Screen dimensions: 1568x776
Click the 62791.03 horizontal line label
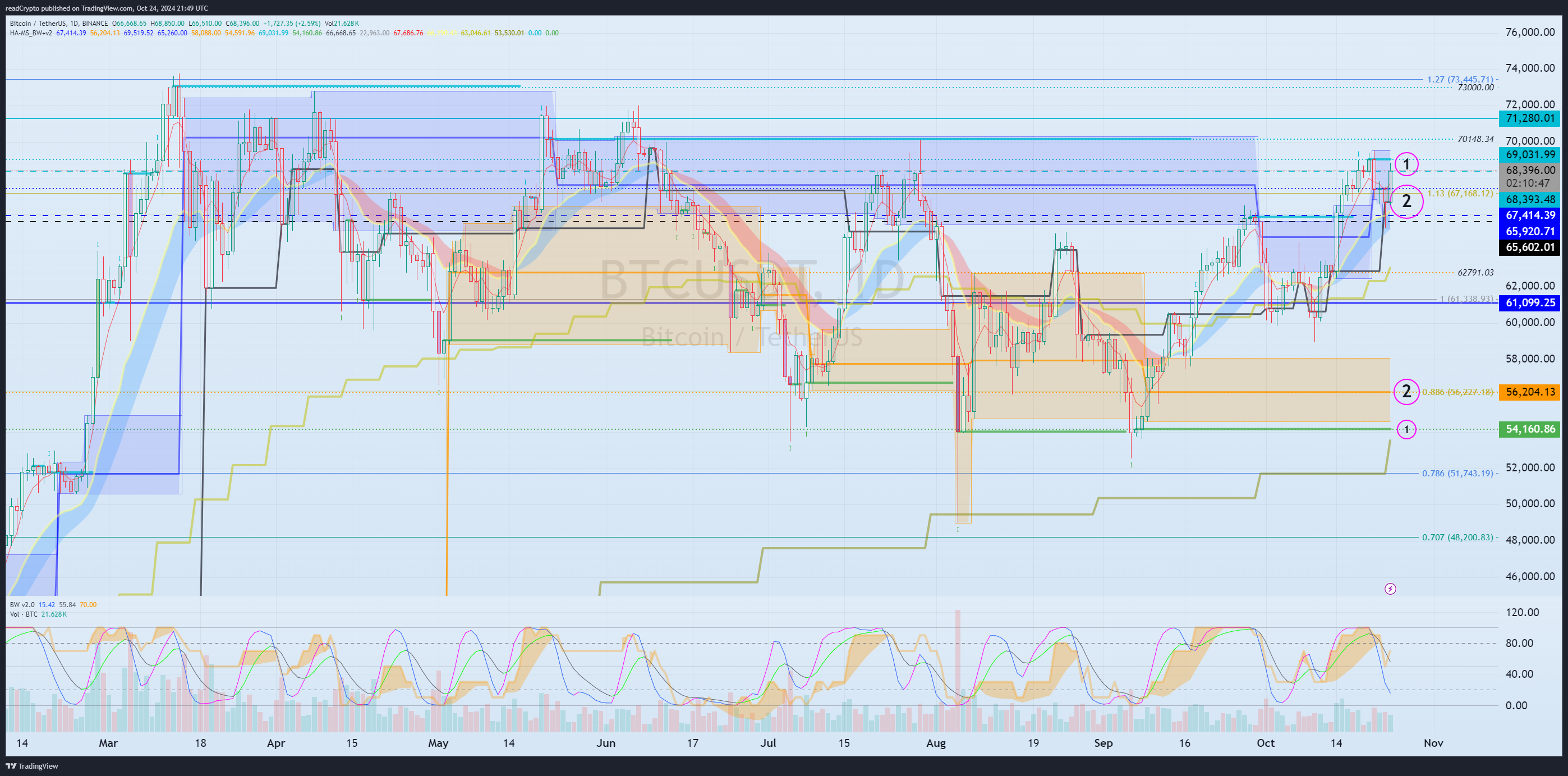click(x=1475, y=273)
